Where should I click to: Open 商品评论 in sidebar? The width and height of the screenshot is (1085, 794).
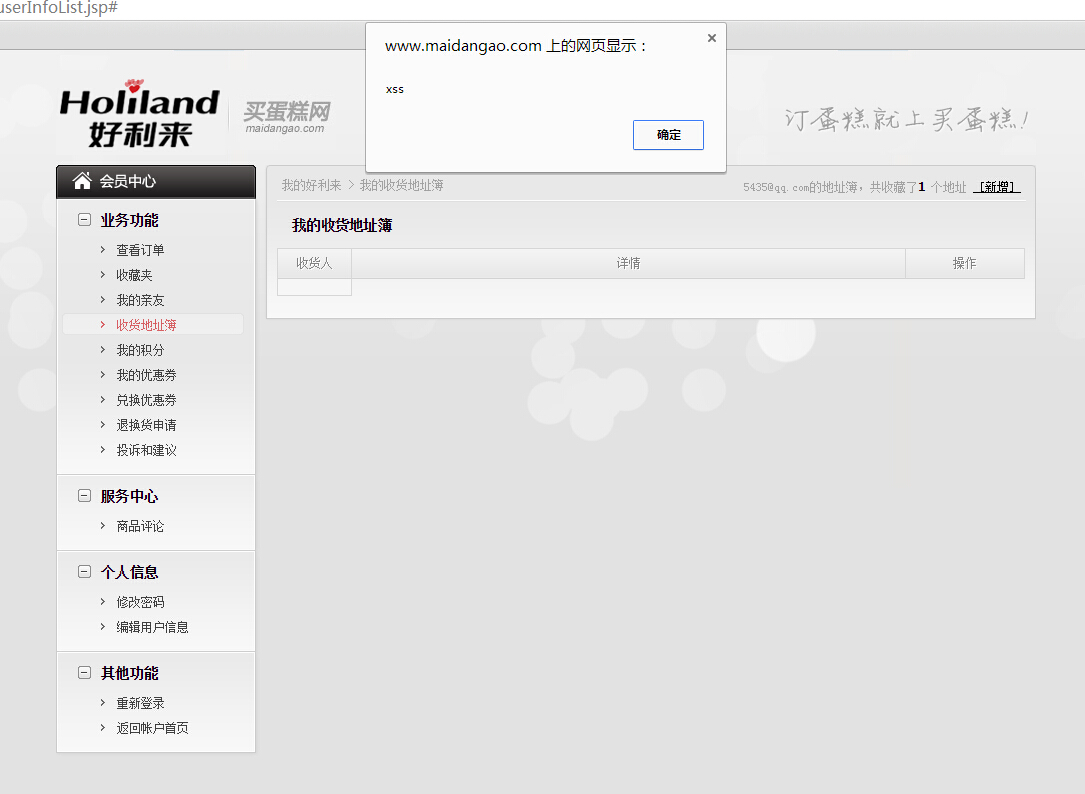pyautogui.click(x=140, y=526)
